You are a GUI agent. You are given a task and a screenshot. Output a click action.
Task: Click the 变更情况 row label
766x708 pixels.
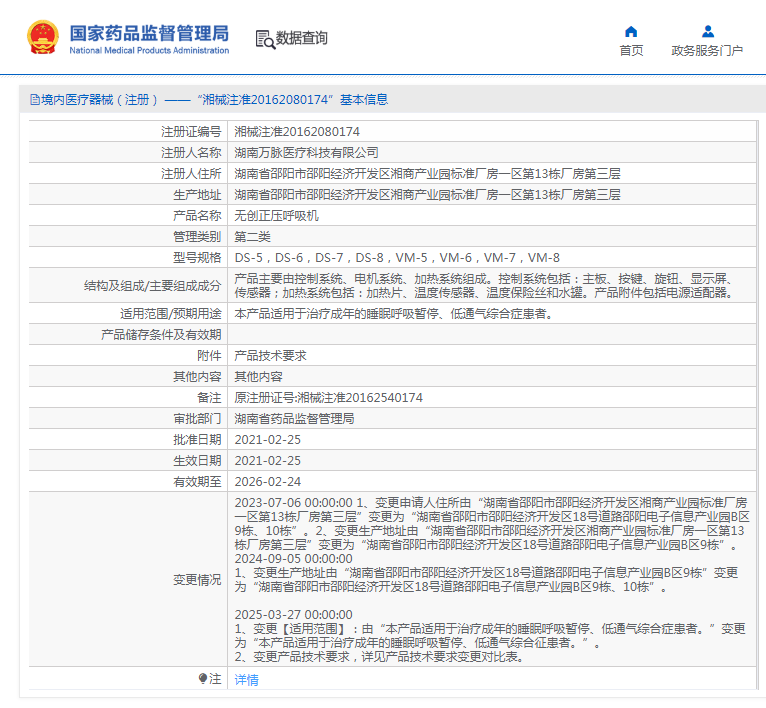click(x=196, y=579)
